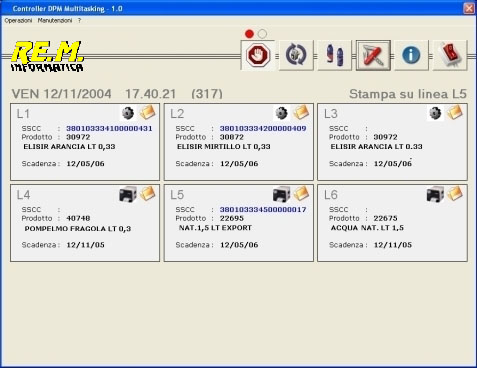Click the Stampa su linea L5 status text
Image resolution: width=477 pixels, height=368 pixels.
408,94
